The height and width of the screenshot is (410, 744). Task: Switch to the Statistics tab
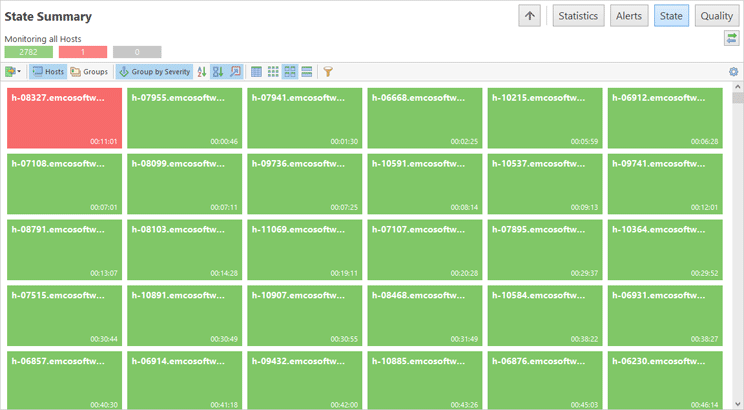tap(578, 16)
